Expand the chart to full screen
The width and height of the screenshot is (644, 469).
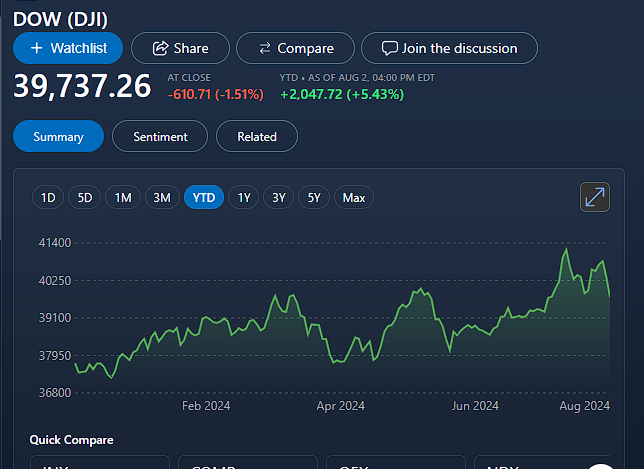click(x=595, y=197)
